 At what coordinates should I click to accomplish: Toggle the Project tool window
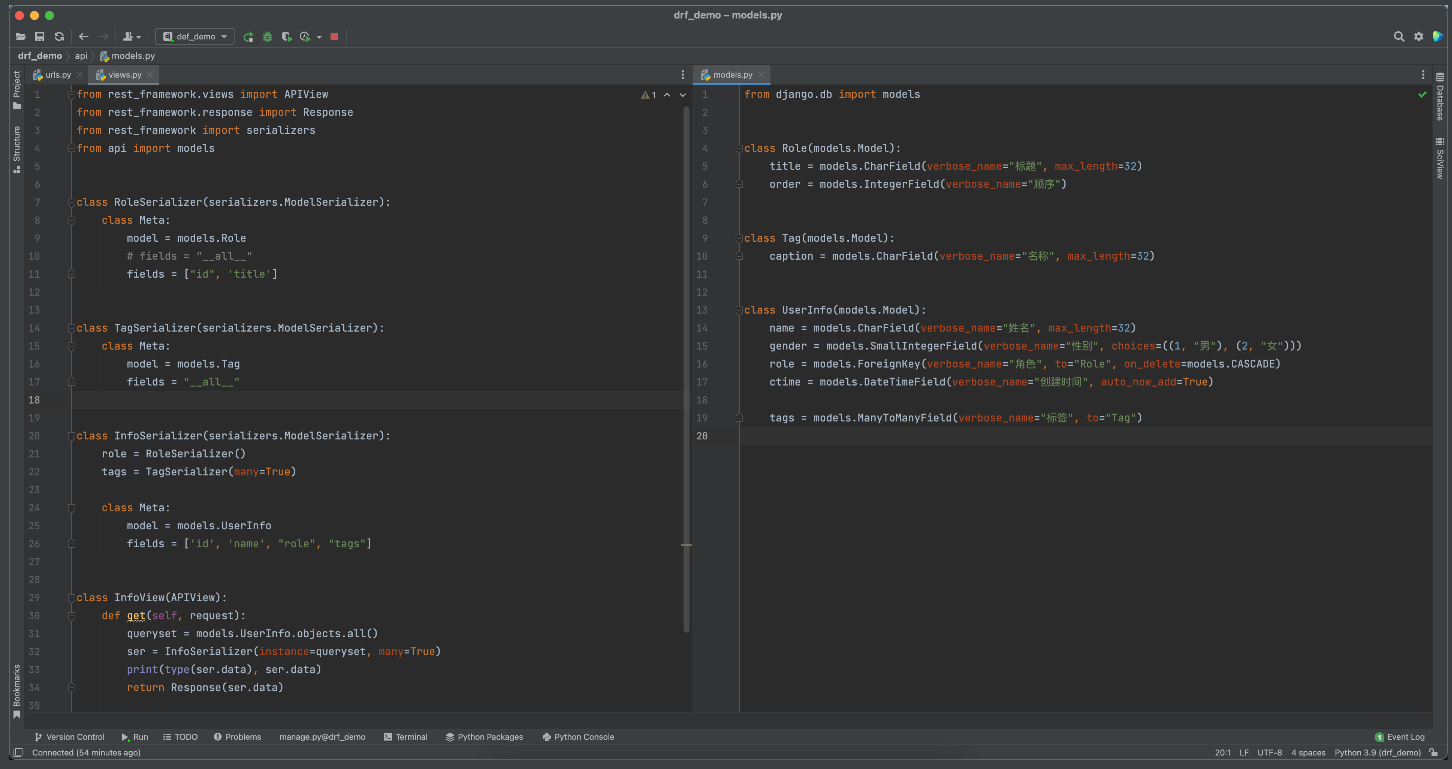click(17, 90)
